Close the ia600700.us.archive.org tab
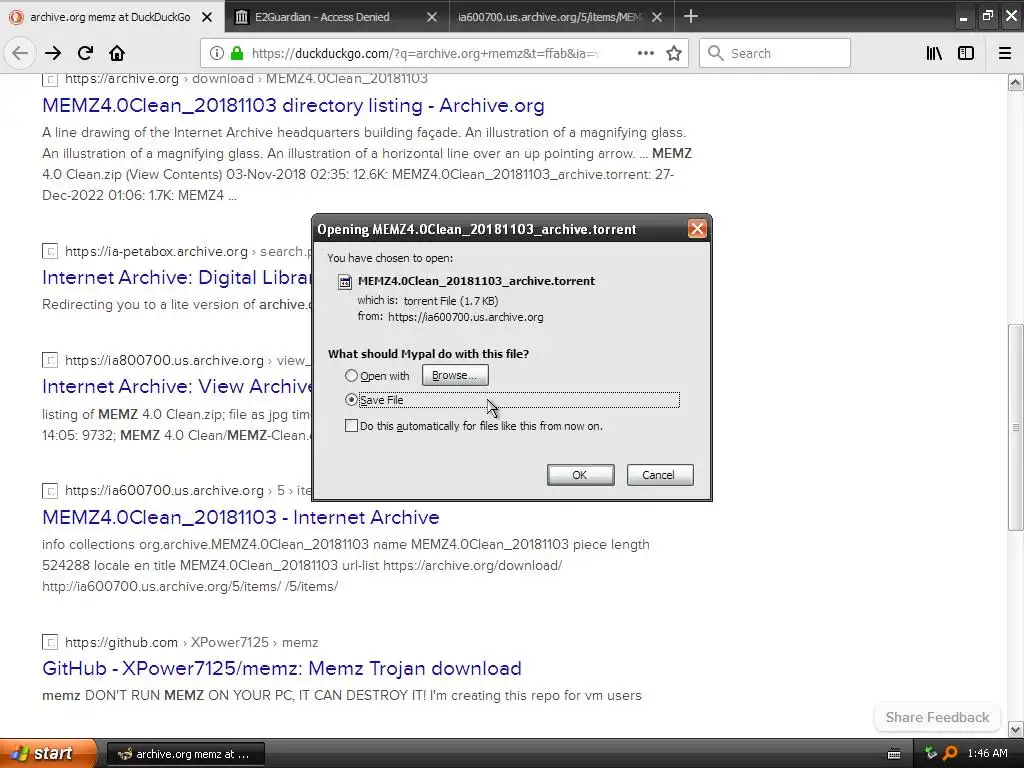Viewport: 1024px width, 768px height. 657,17
